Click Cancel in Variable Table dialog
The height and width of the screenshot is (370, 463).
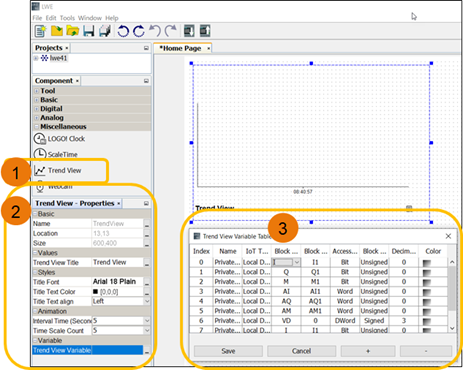(x=301, y=351)
